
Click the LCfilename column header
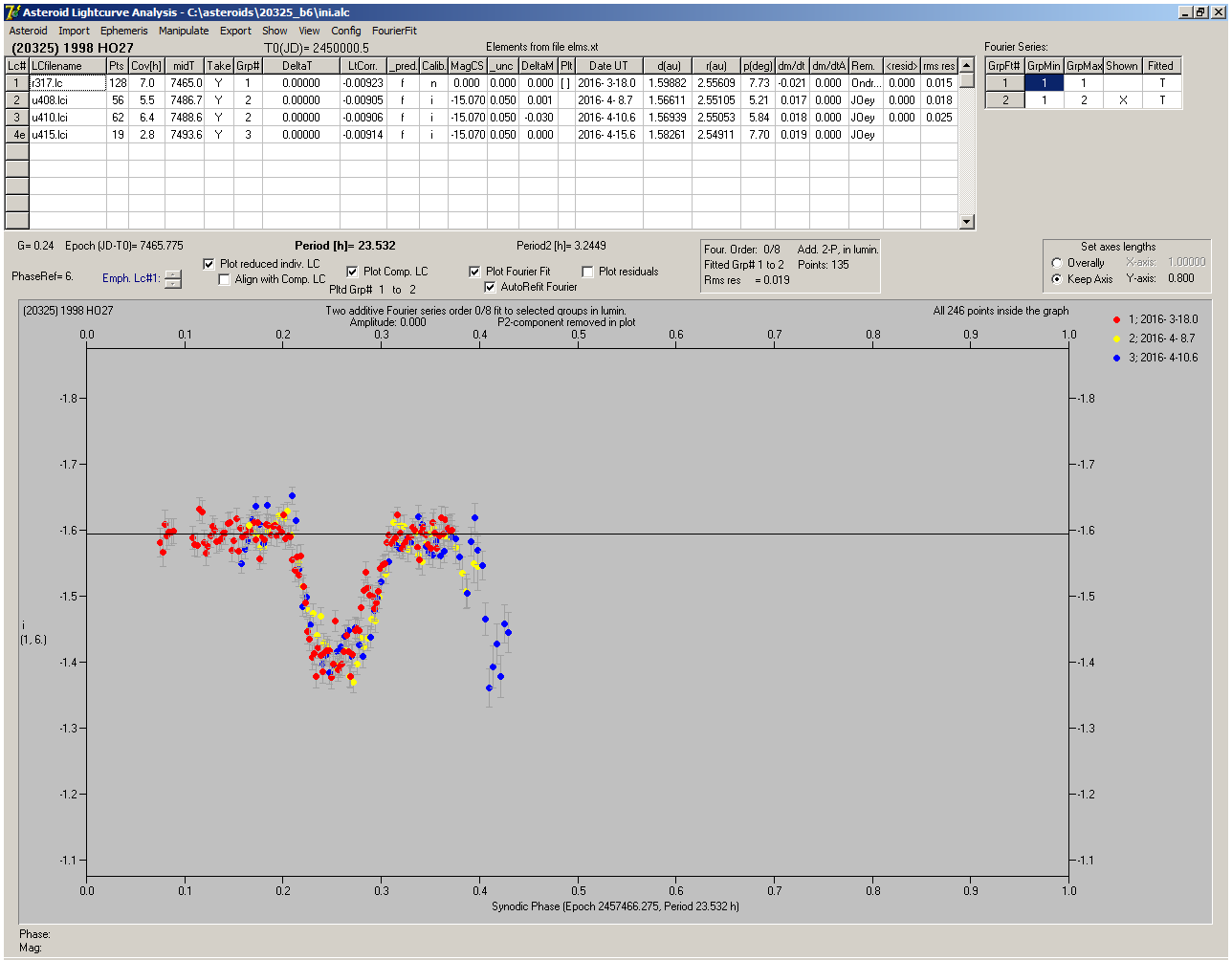67,66
